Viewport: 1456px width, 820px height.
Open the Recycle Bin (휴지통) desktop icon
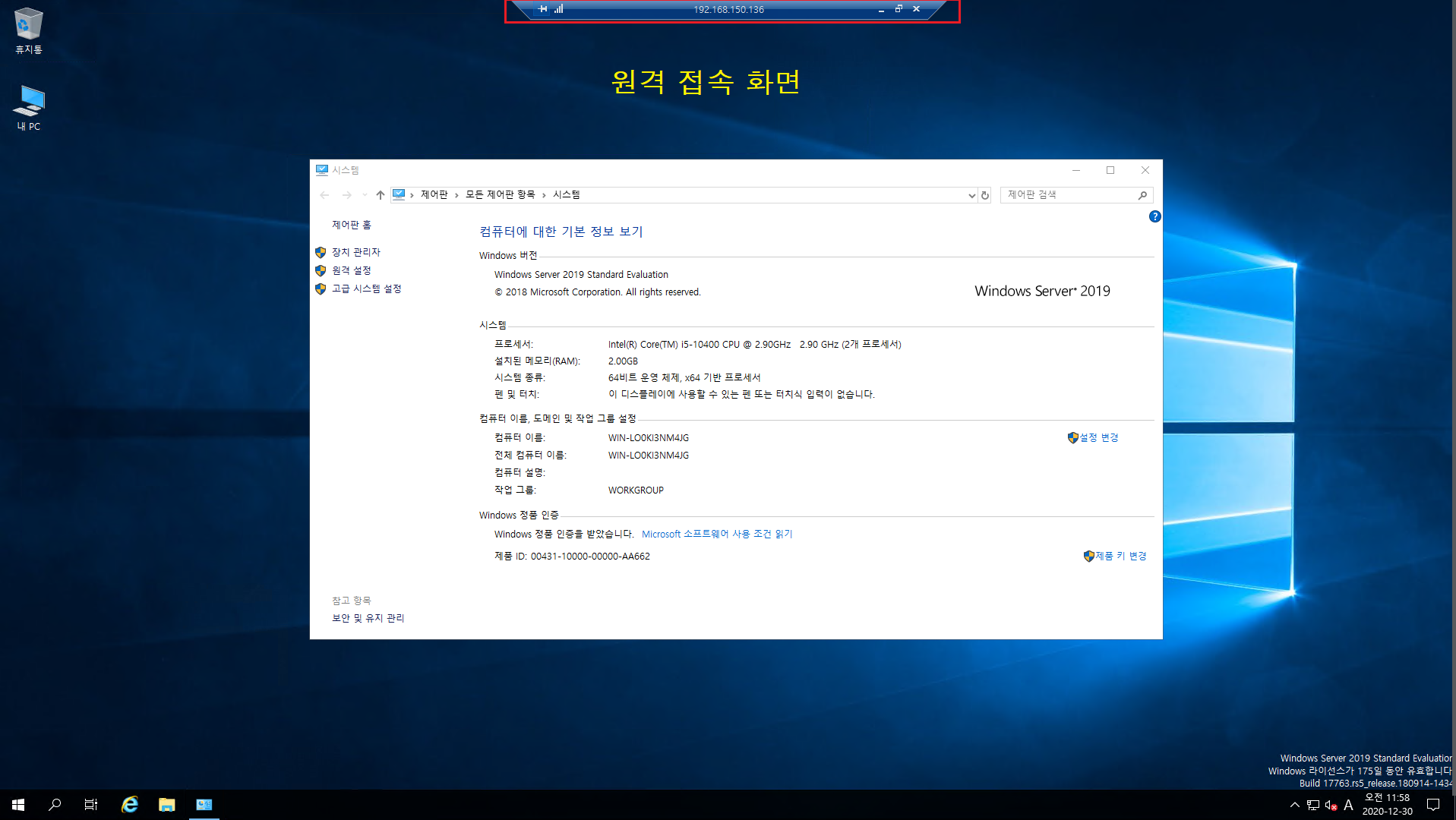(x=28, y=31)
